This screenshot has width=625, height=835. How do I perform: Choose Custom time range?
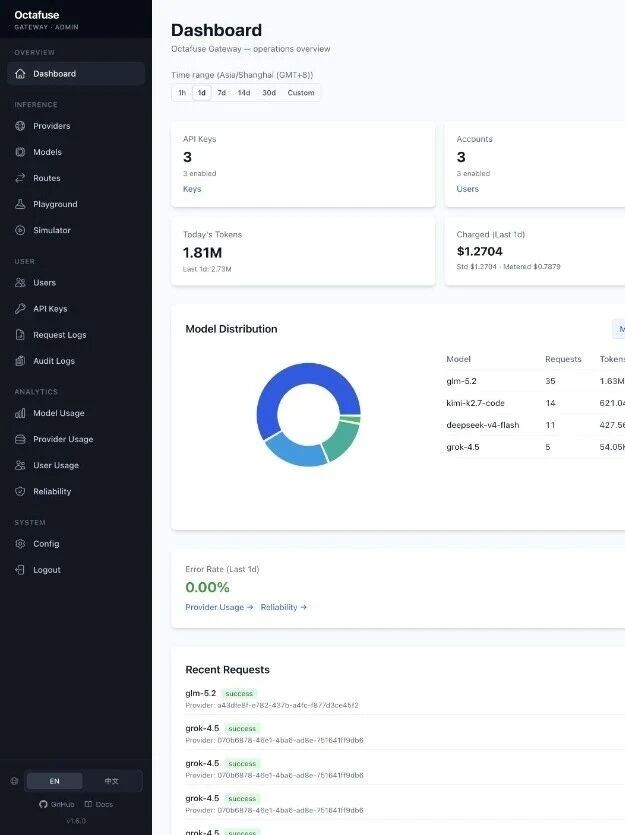tap(301, 93)
